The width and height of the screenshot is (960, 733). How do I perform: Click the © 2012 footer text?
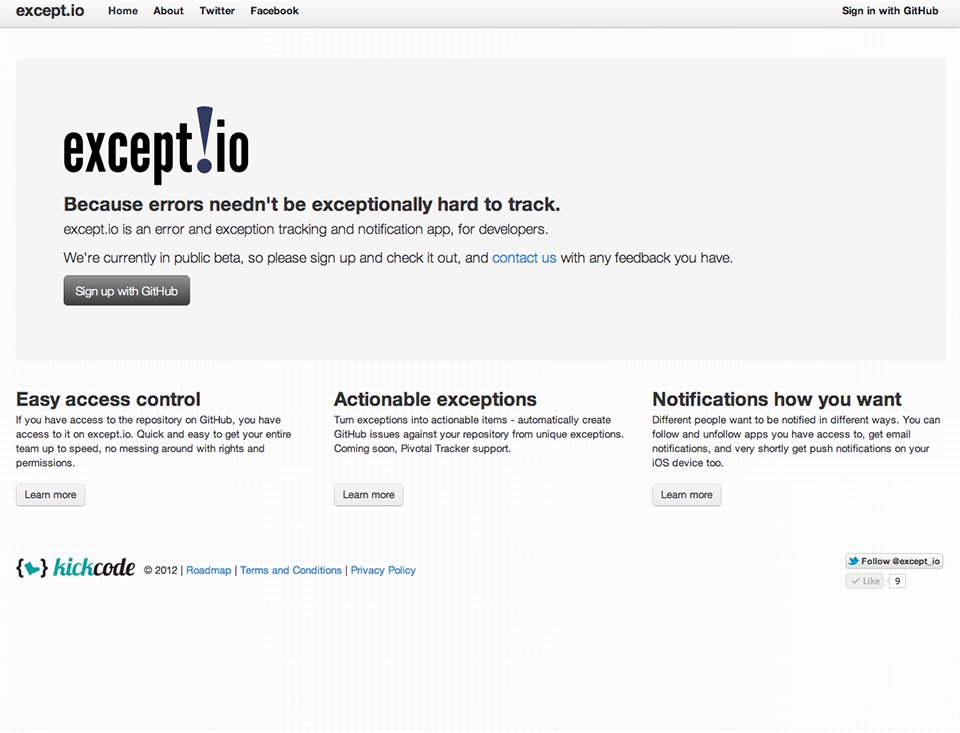pos(160,570)
